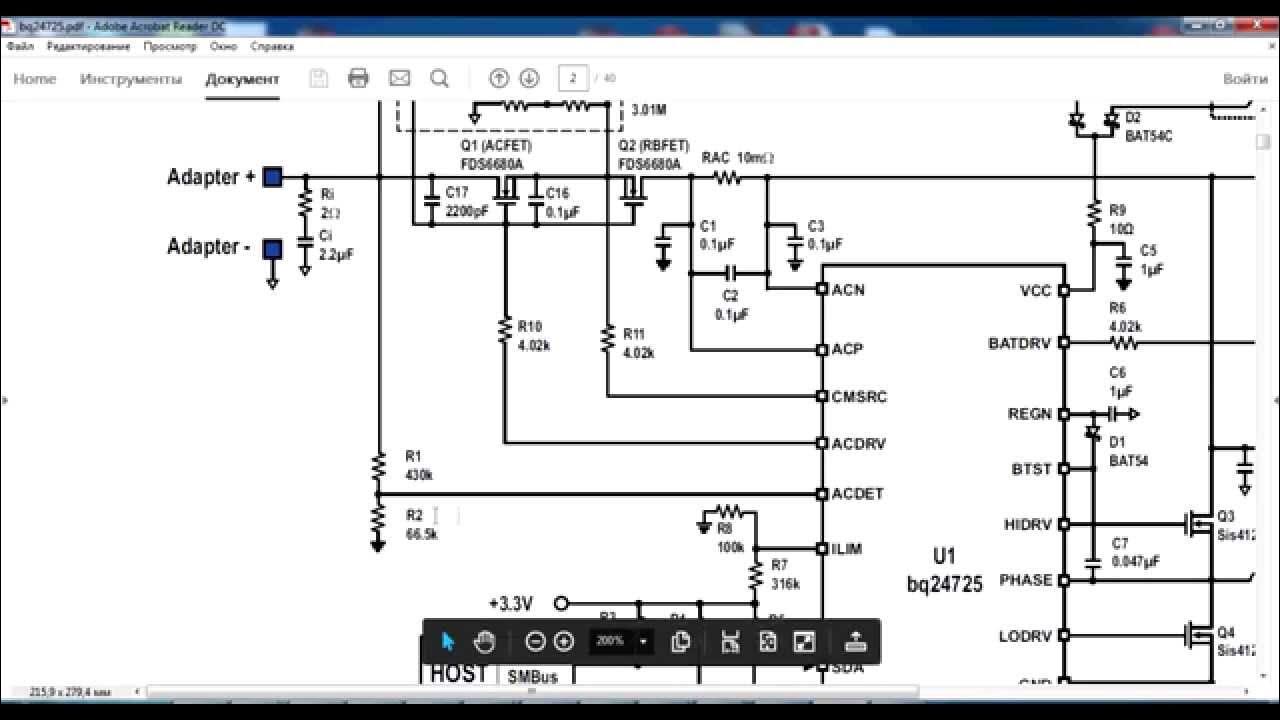Click the 'PHASE' pin label

point(1026,580)
